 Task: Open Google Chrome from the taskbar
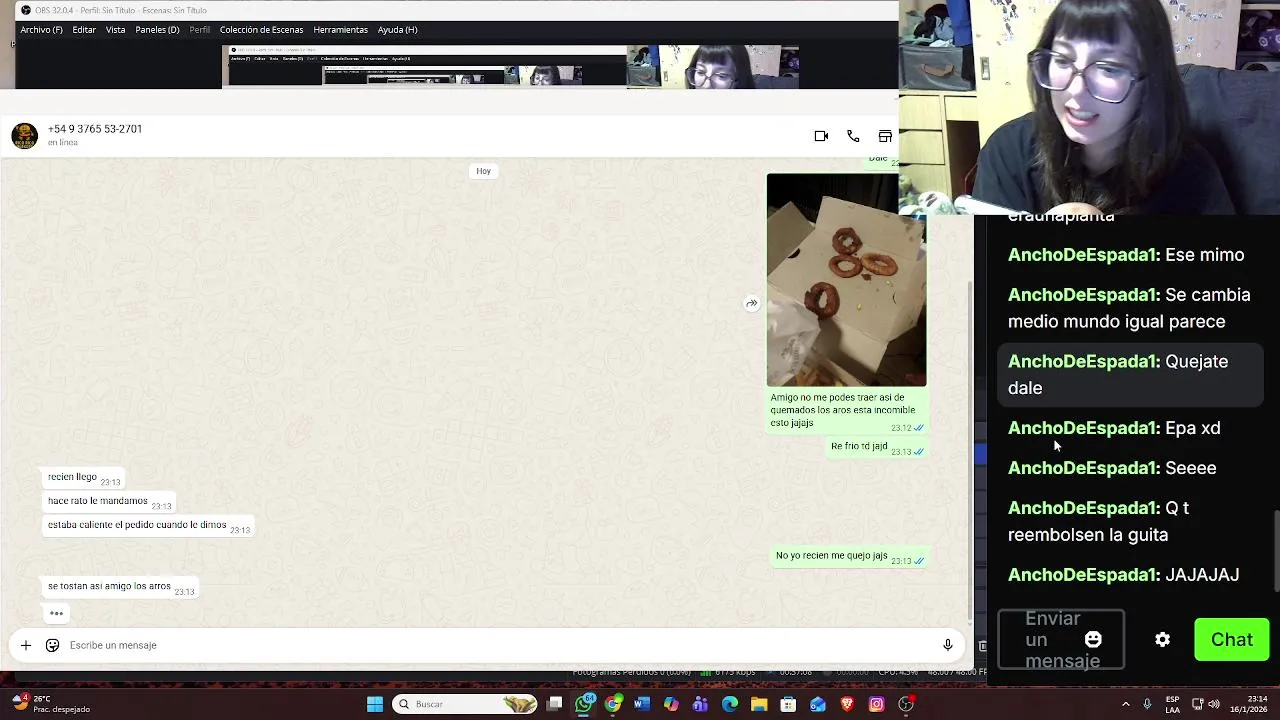(613, 704)
